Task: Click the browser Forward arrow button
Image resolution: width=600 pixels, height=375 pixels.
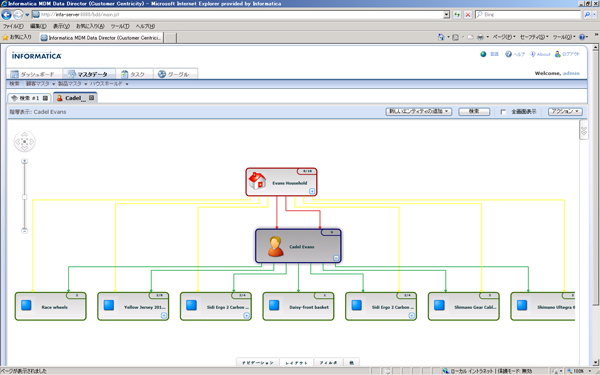Action: click(18, 15)
